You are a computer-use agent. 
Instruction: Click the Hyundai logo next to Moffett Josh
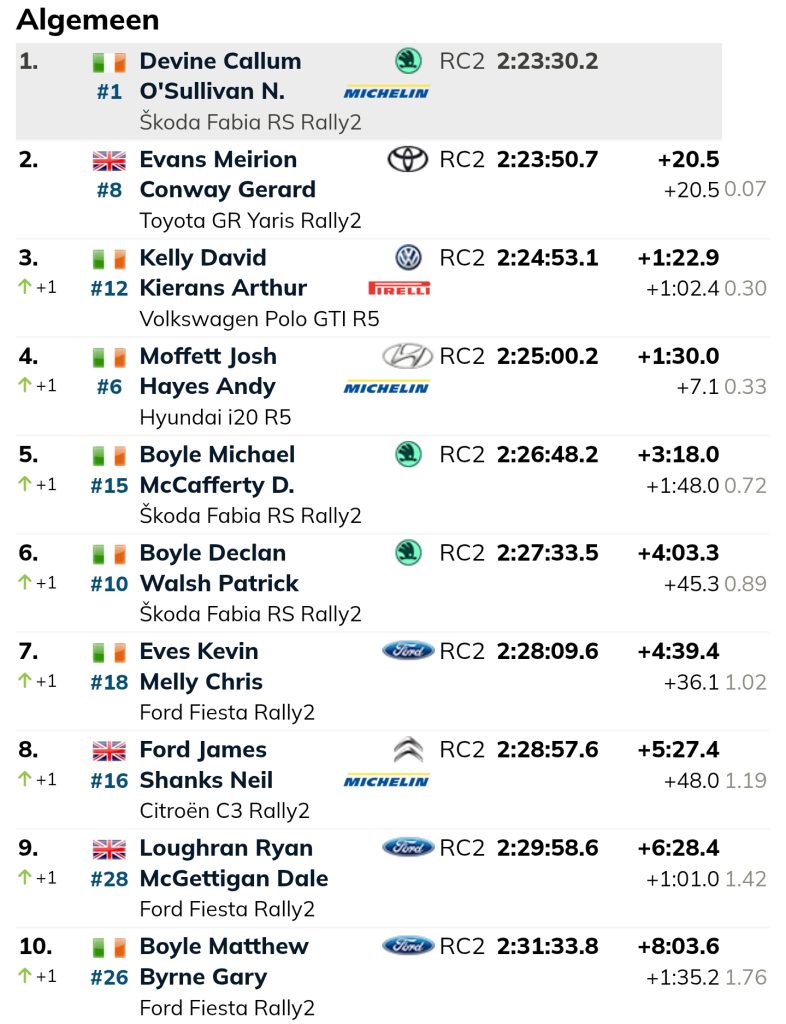[x=407, y=356]
